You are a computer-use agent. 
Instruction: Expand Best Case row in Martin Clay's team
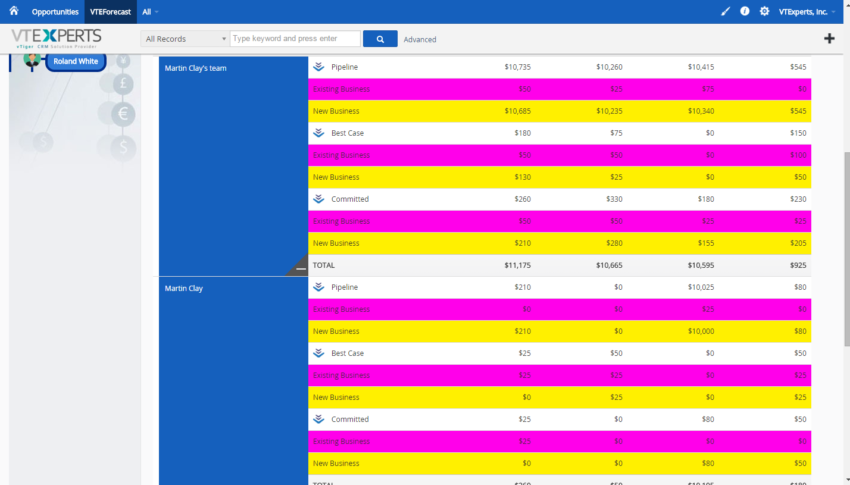tap(319, 133)
